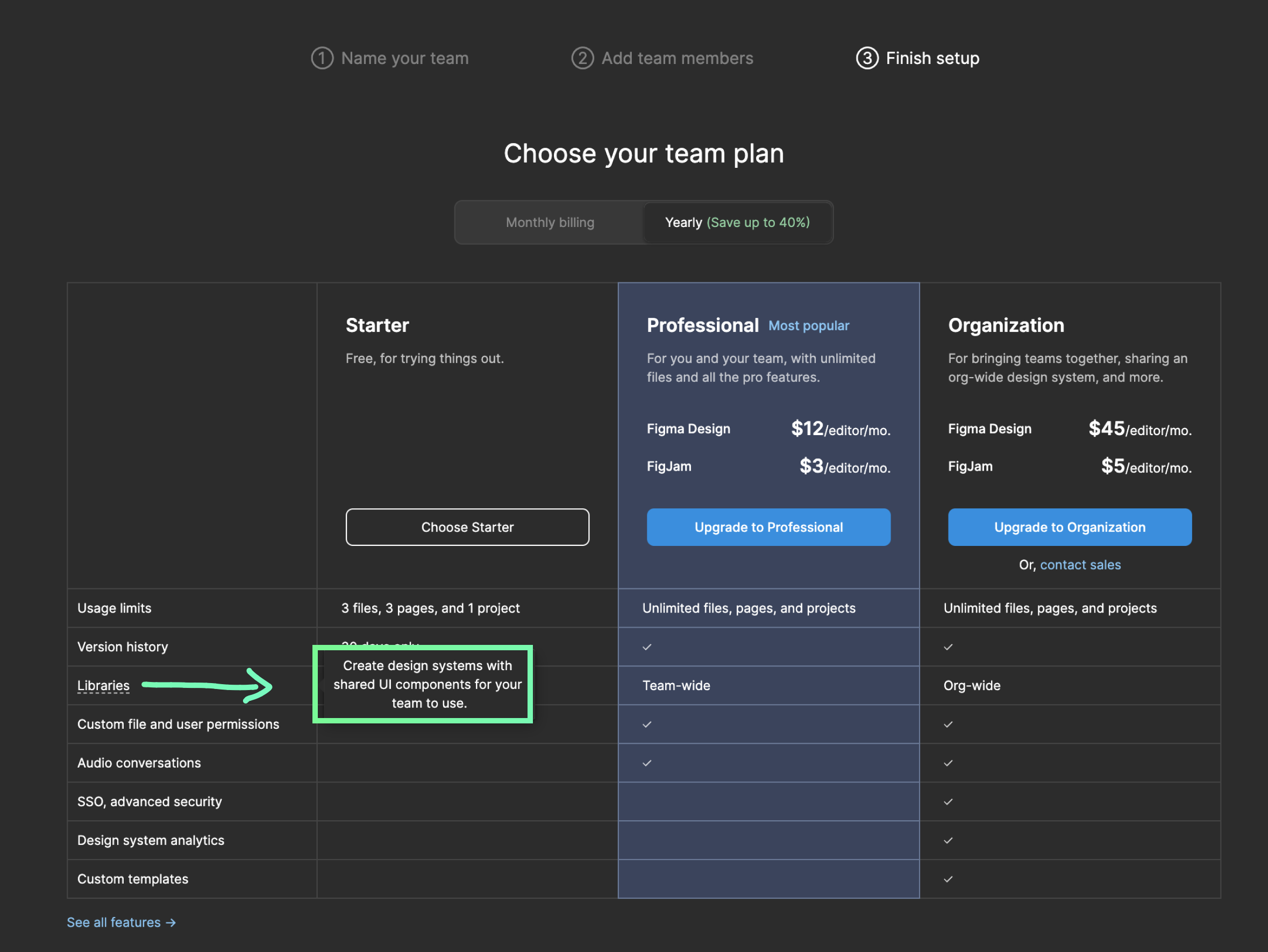Click the Most popular badge
Screen dimensions: 1268x952
[808, 325]
